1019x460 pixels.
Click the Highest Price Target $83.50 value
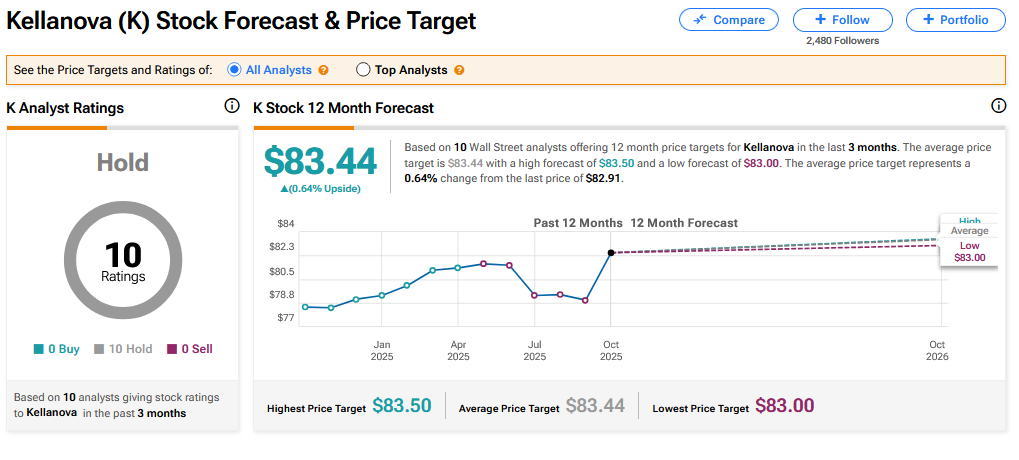pyautogui.click(x=401, y=406)
